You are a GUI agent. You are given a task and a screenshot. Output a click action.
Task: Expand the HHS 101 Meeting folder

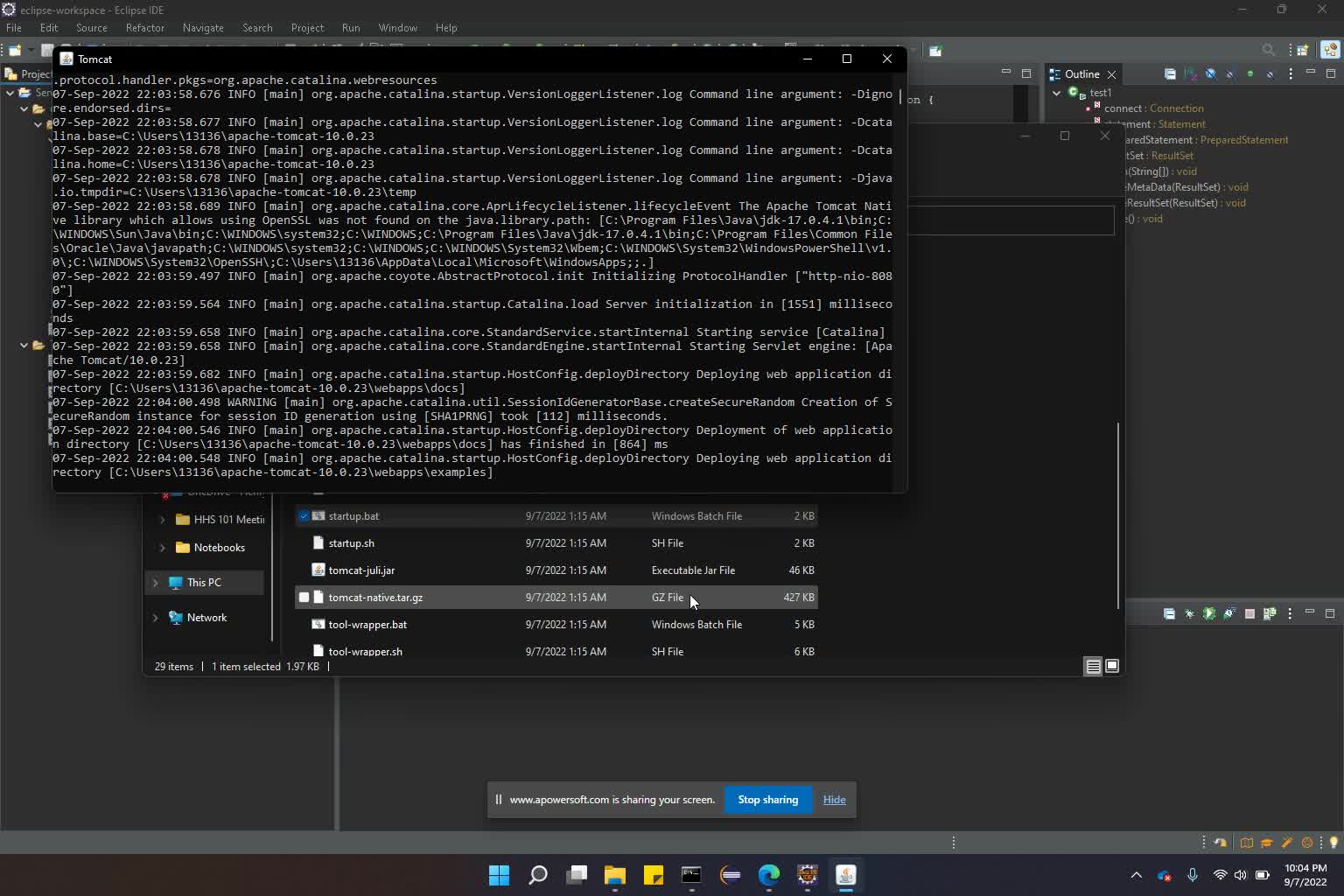[x=162, y=520]
